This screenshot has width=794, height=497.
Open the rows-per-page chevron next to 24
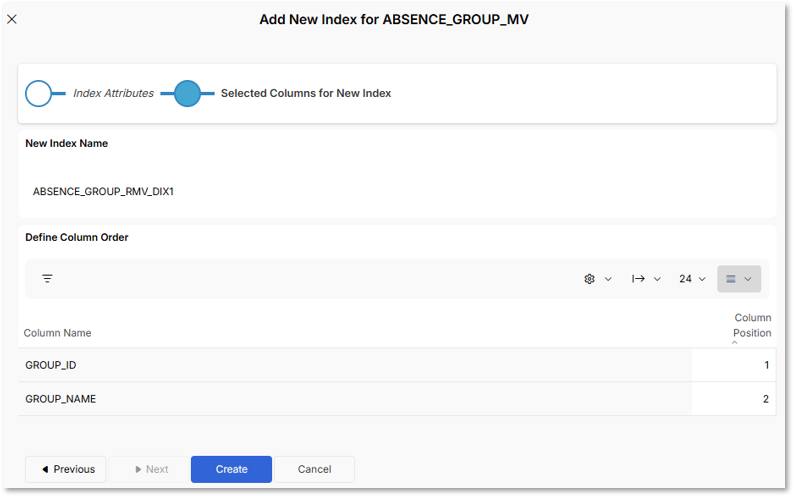(x=702, y=279)
